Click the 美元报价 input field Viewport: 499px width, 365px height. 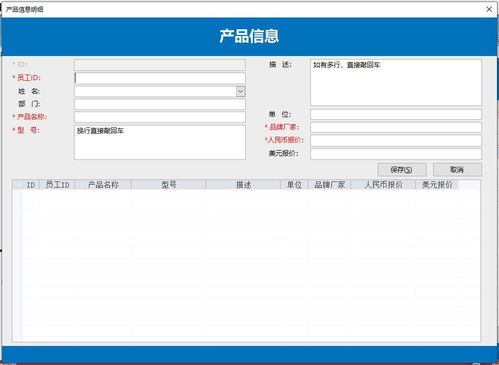(x=396, y=154)
